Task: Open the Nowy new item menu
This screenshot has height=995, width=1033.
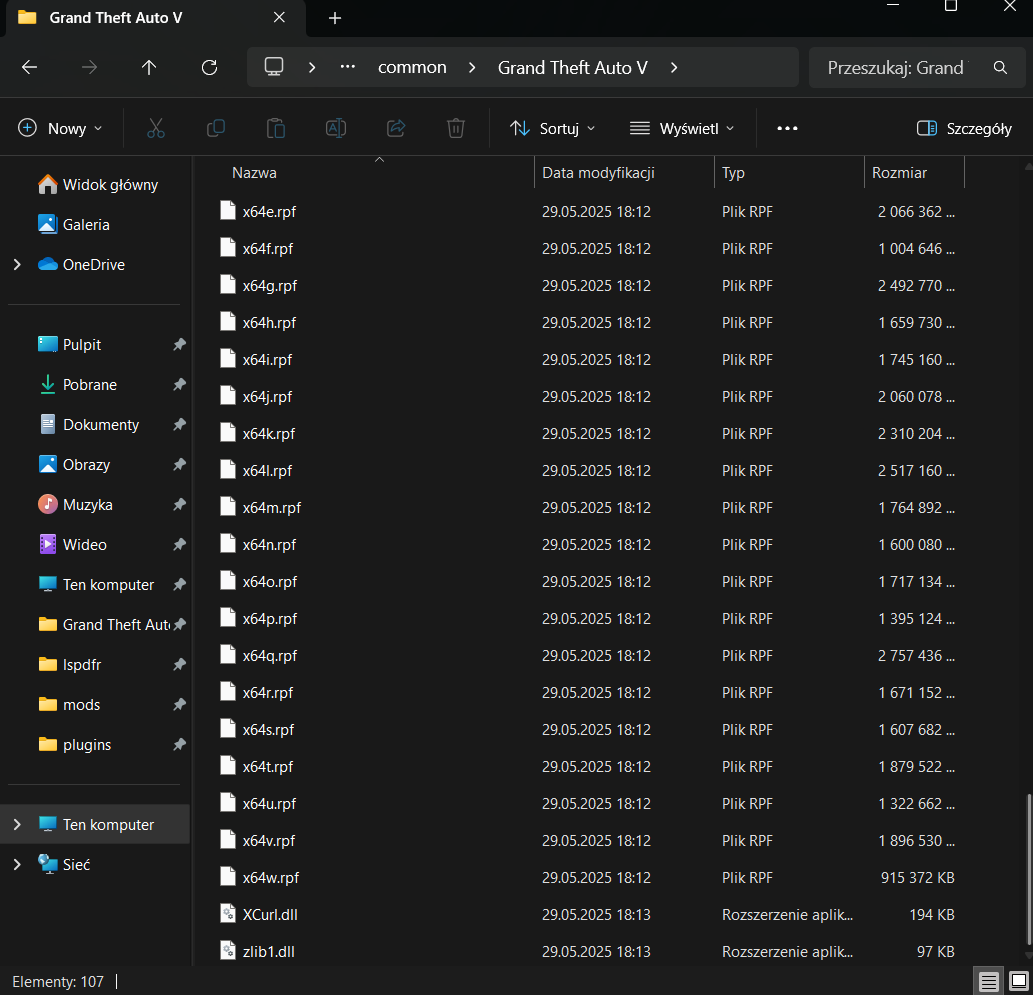Action: 61,128
